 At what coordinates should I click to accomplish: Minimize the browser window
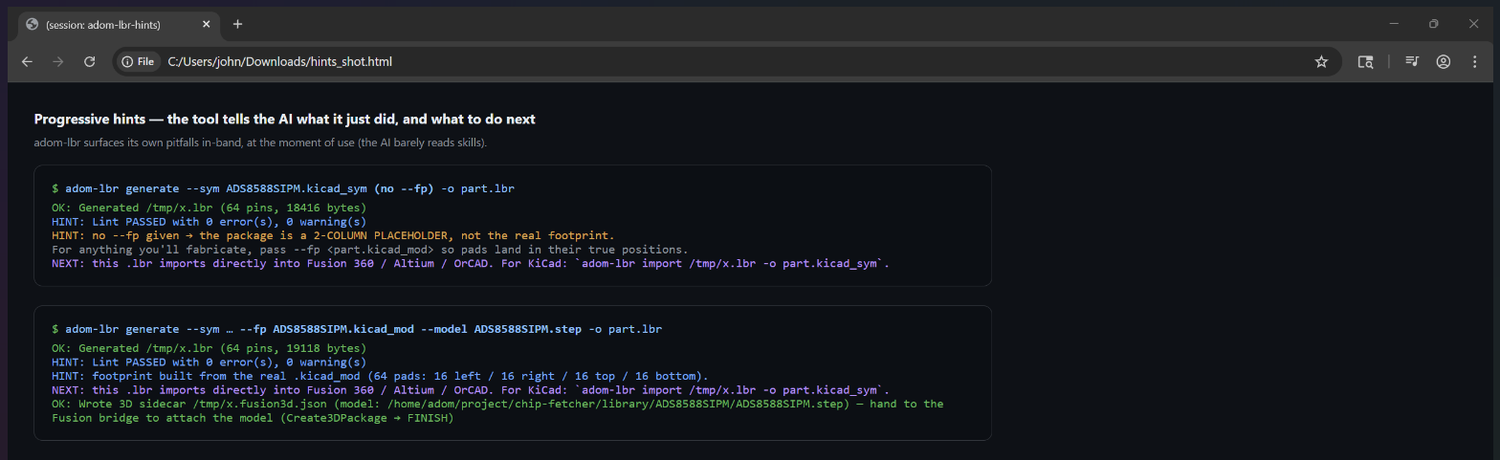[1394, 24]
